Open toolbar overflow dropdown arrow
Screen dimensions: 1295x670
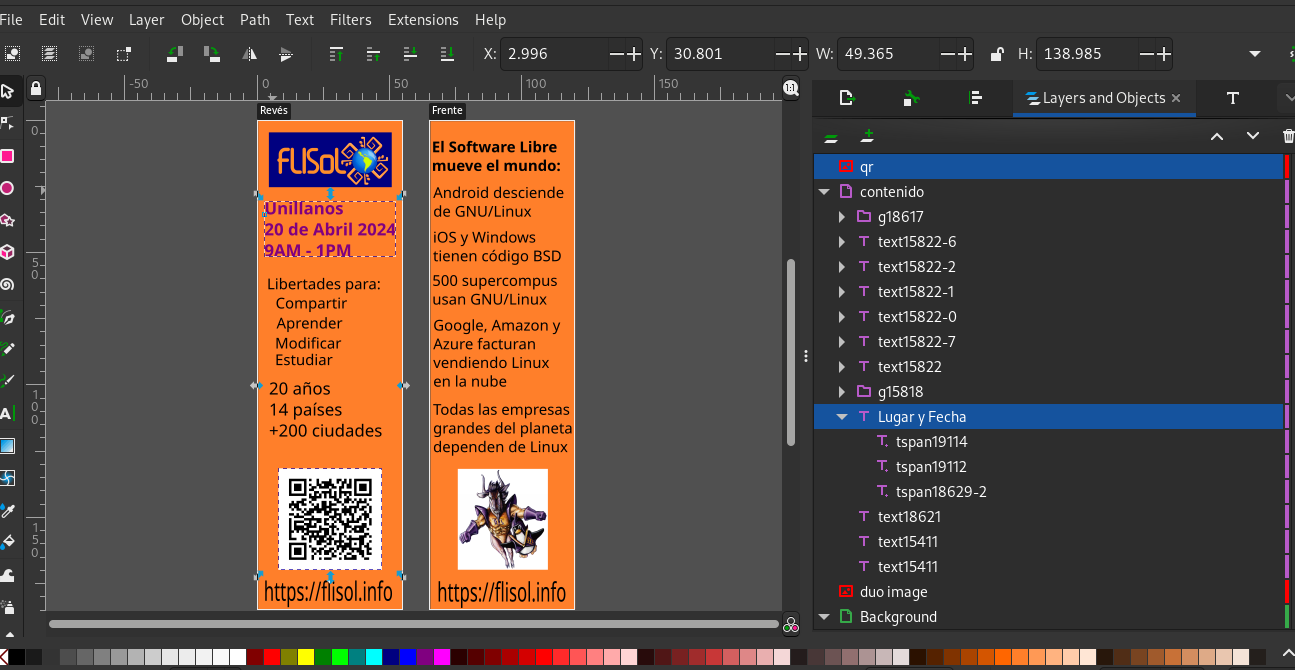[1255, 54]
